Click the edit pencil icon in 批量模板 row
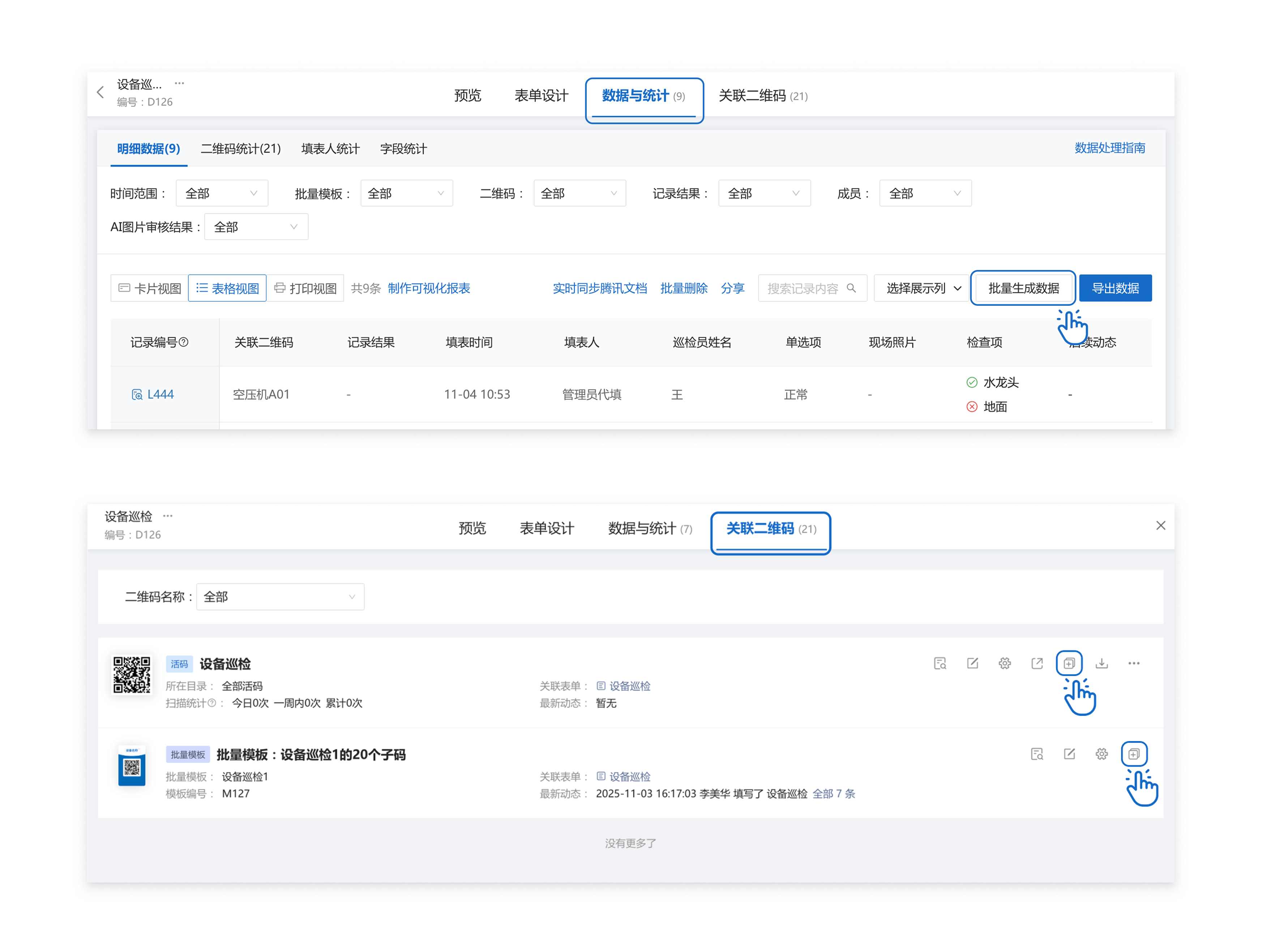The width and height of the screenshot is (1262, 952). click(1069, 754)
